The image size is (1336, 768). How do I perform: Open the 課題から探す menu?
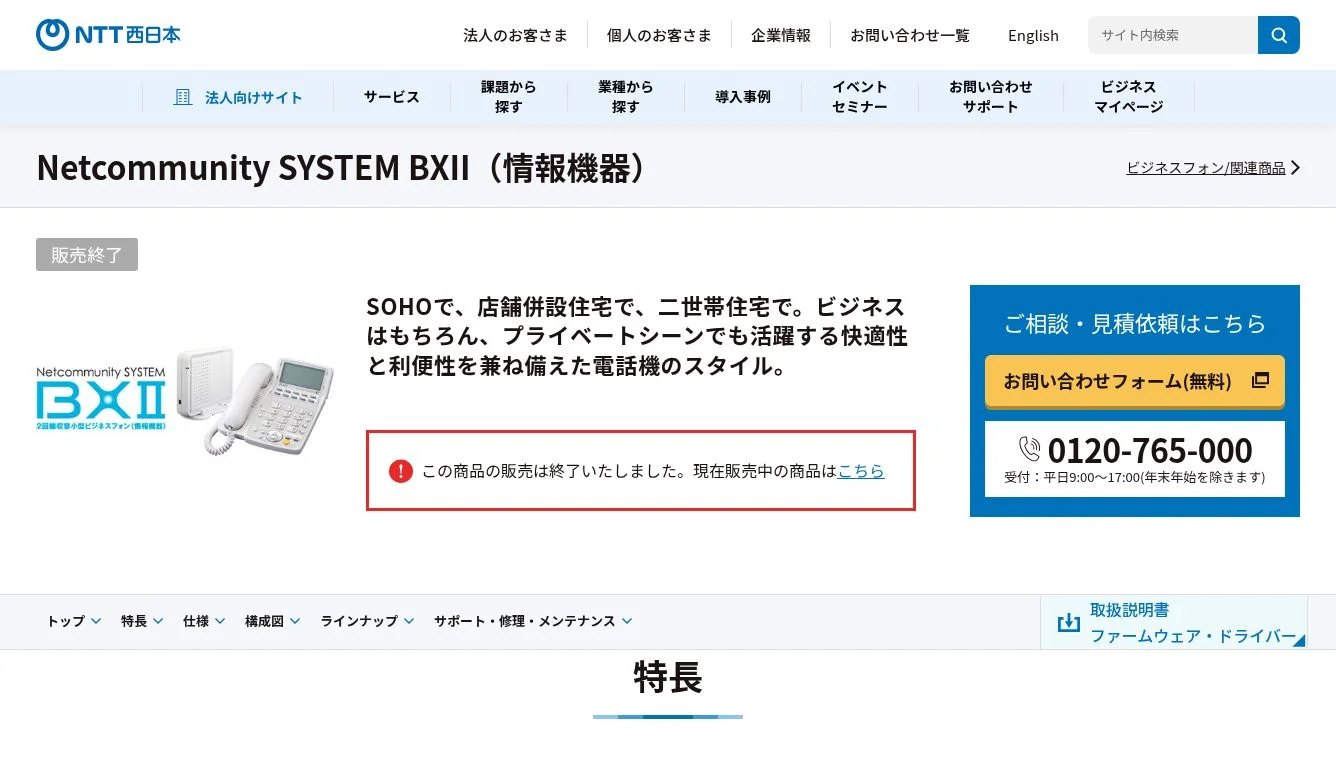(x=509, y=97)
